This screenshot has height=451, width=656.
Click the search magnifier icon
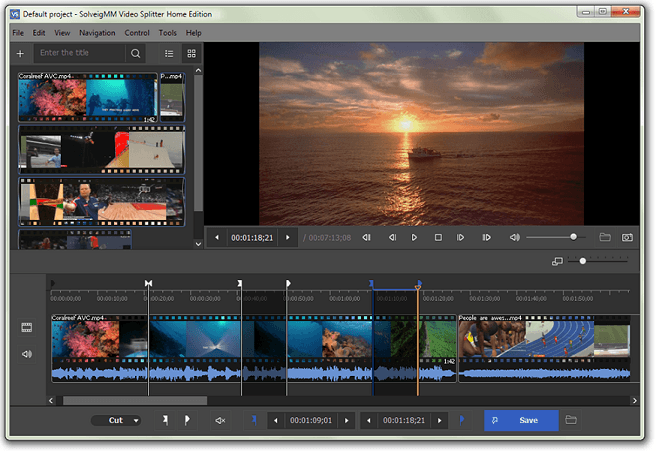coord(136,53)
